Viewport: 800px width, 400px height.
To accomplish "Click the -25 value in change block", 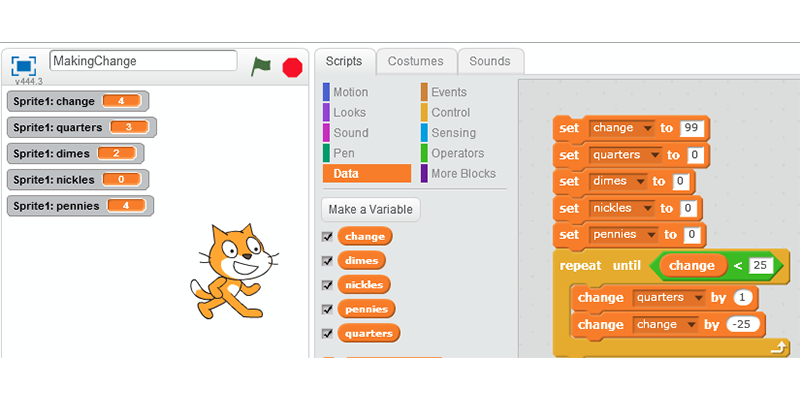I will point(742,325).
